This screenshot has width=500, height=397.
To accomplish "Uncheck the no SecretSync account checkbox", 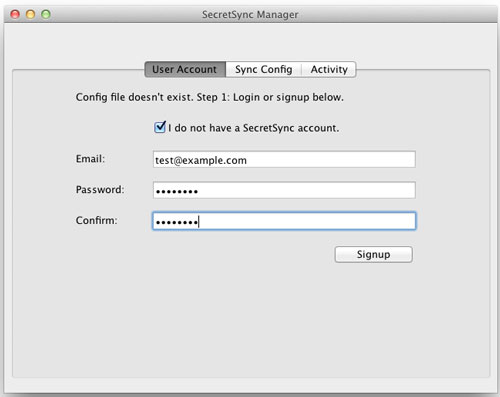I will [160, 127].
